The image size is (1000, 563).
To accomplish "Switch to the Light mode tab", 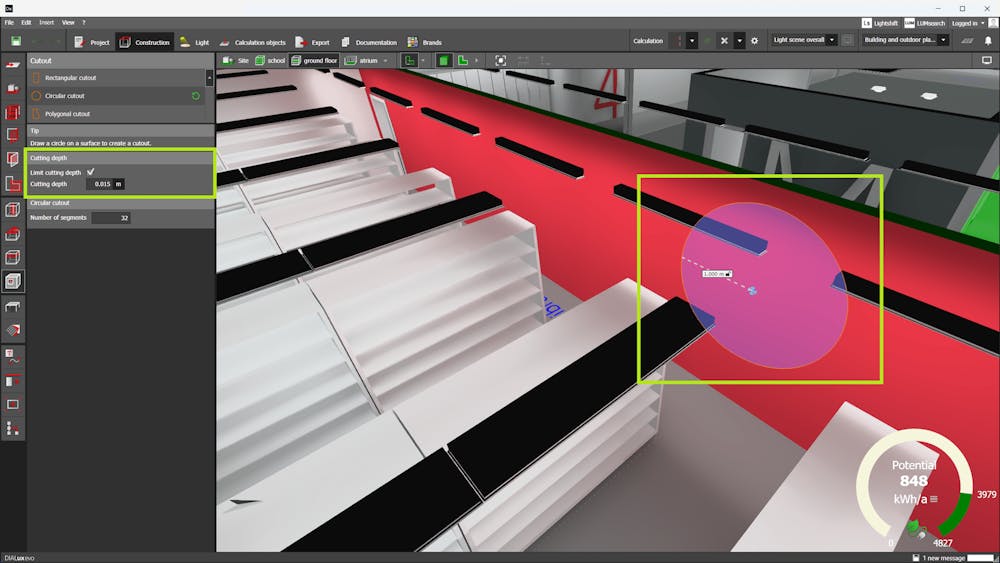I will pyautogui.click(x=194, y=42).
